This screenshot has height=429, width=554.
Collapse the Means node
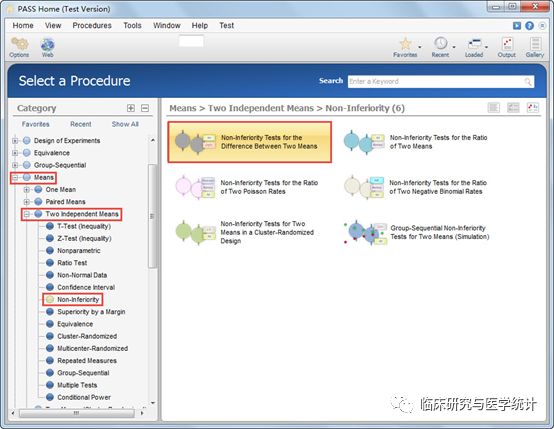pos(15,177)
